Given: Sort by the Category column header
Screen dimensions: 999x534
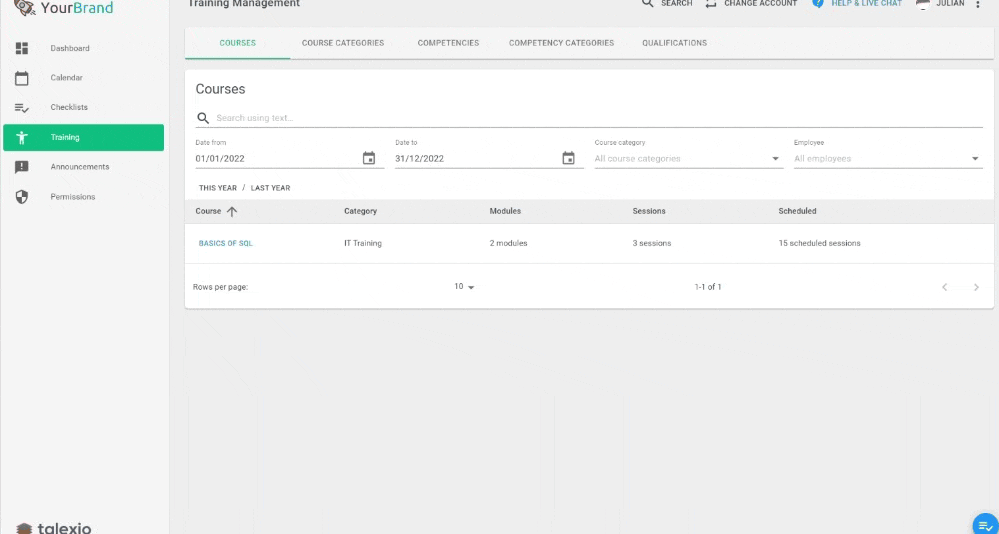Looking at the screenshot, I should [361, 212].
